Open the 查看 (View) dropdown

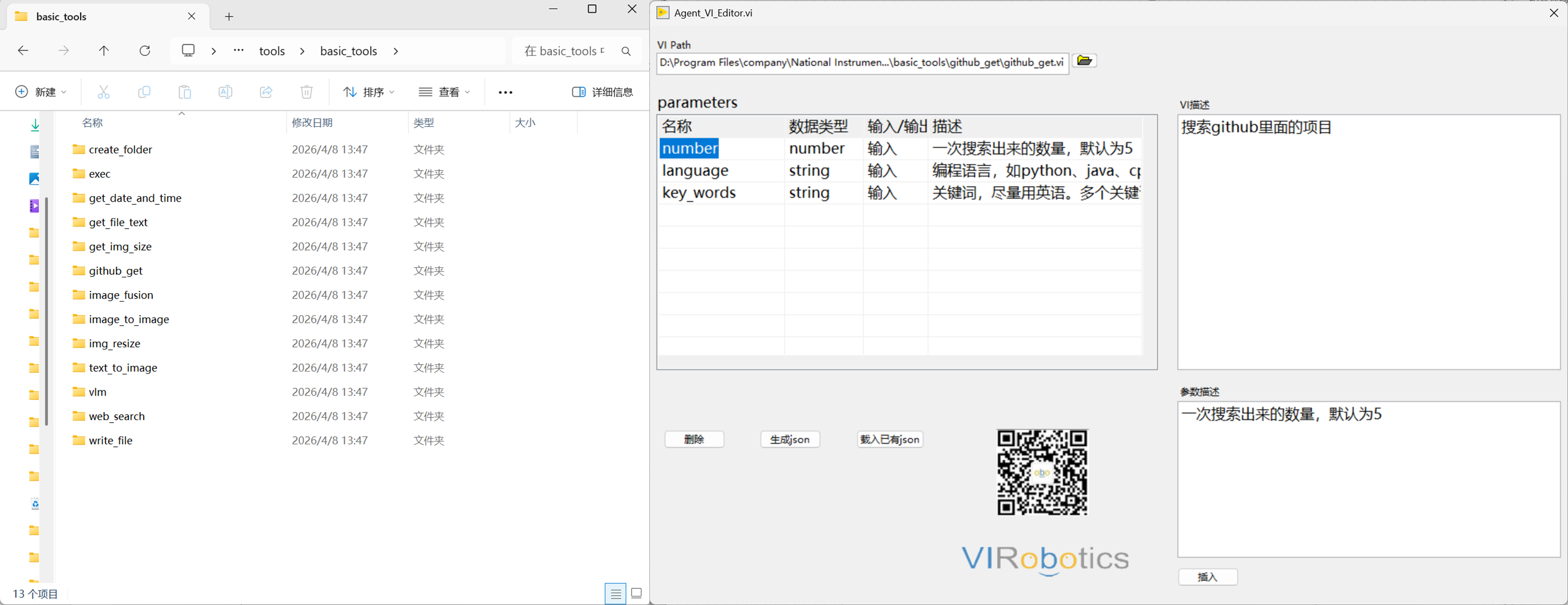445,92
